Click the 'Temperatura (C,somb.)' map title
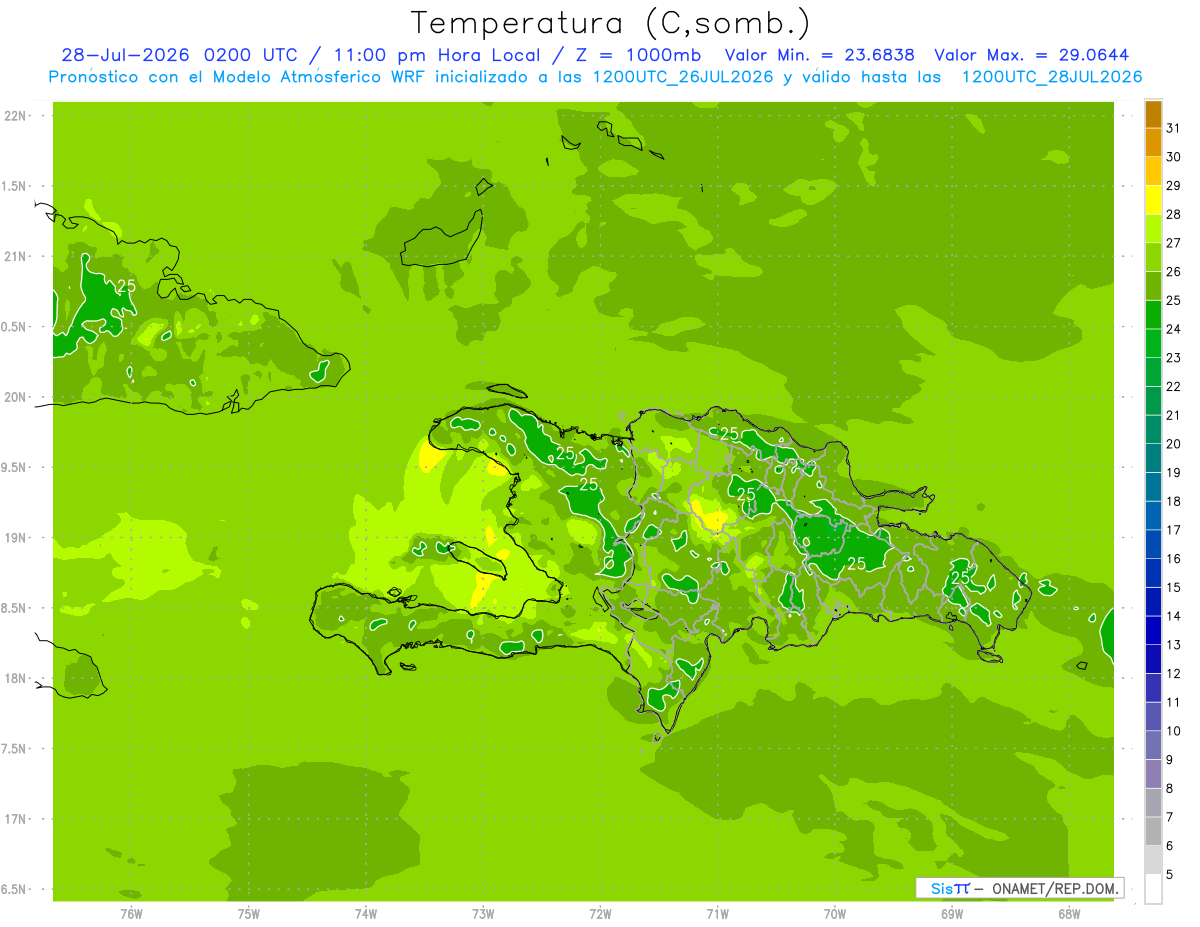 [610, 22]
